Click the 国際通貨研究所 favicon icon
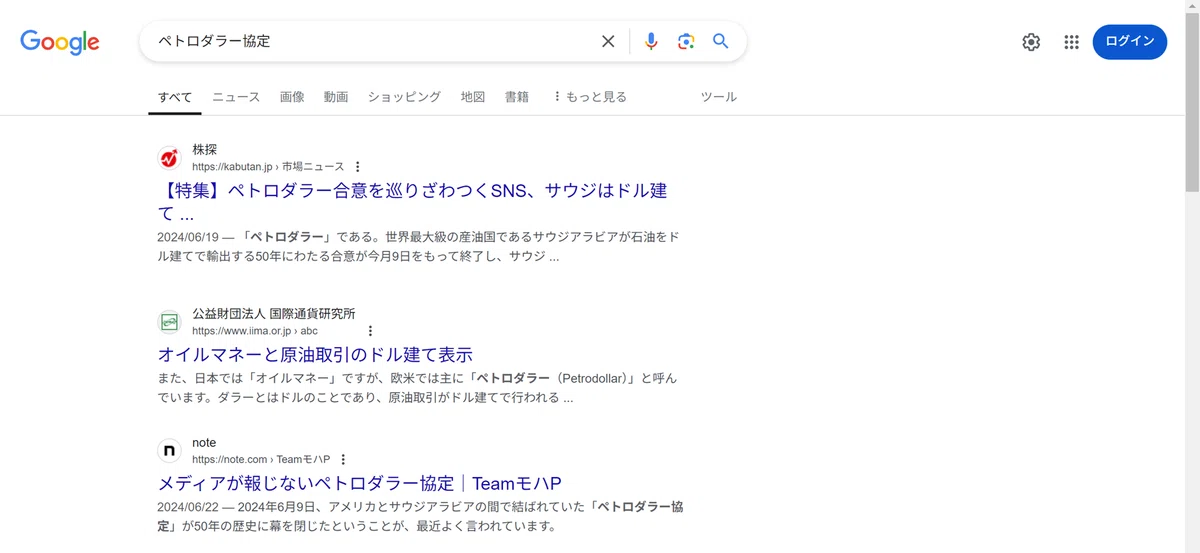1200x553 pixels. pyautogui.click(x=169, y=322)
